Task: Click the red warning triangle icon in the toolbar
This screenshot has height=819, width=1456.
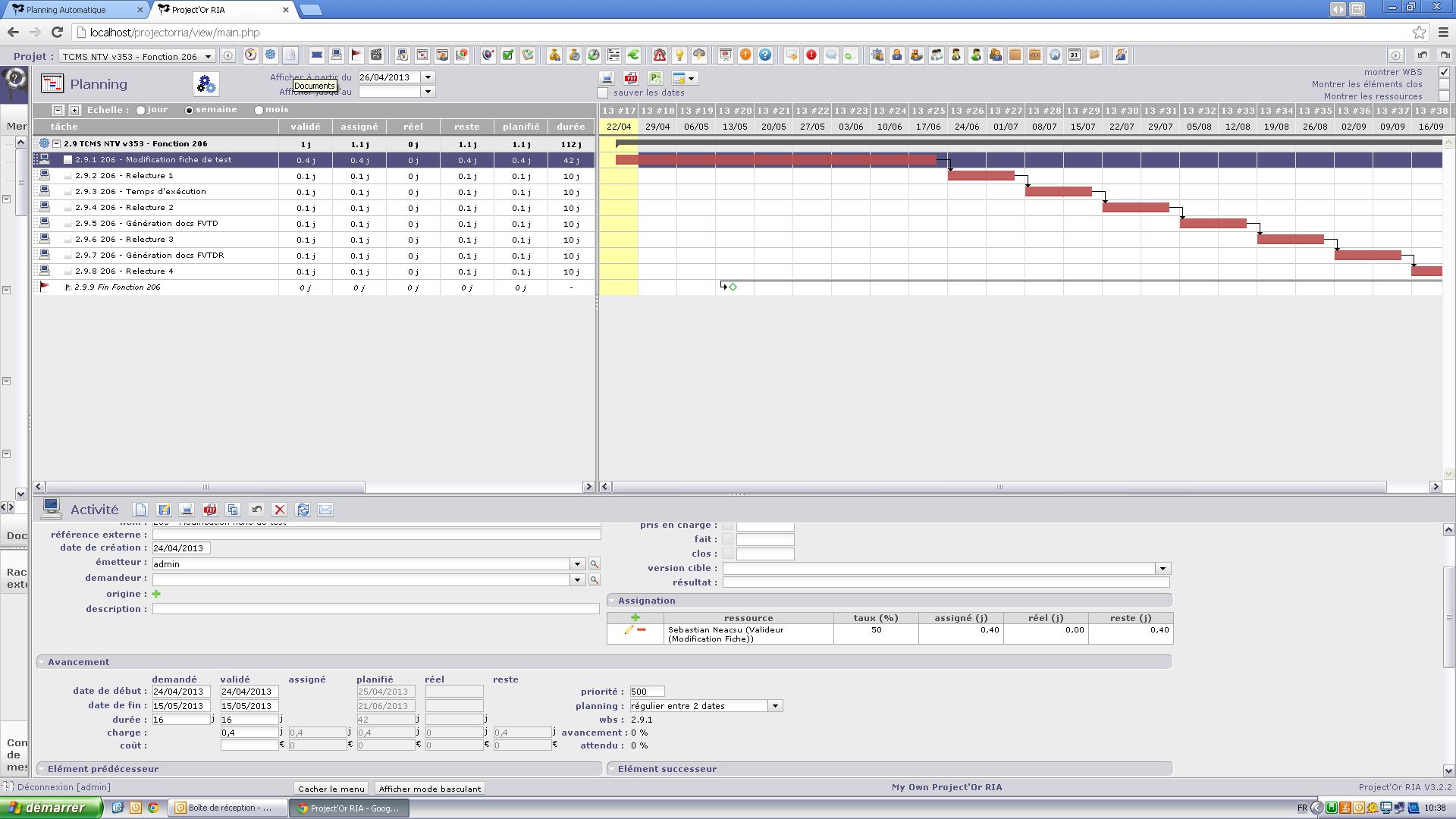Action: (x=660, y=55)
